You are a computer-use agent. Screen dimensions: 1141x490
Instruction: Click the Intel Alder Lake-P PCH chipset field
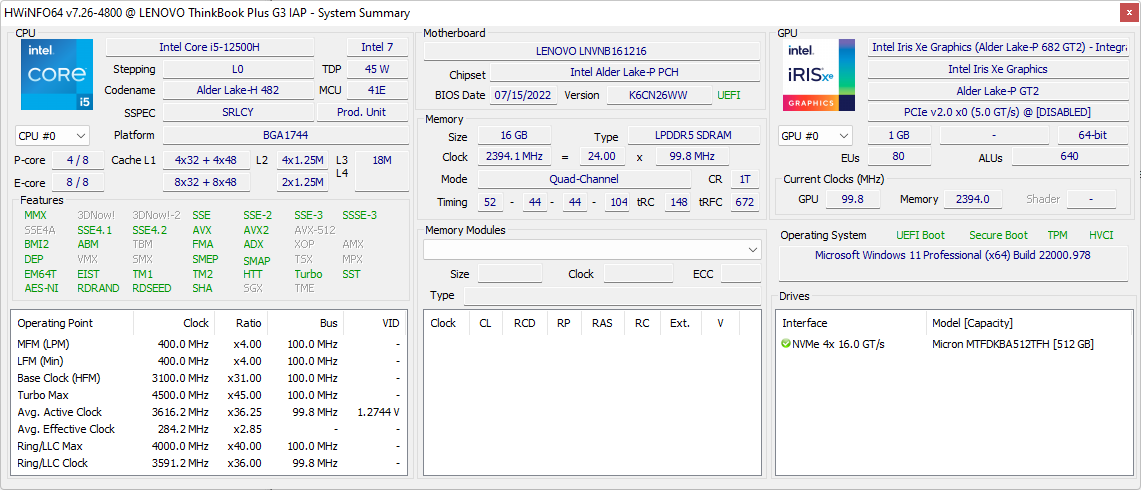click(x=625, y=72)
